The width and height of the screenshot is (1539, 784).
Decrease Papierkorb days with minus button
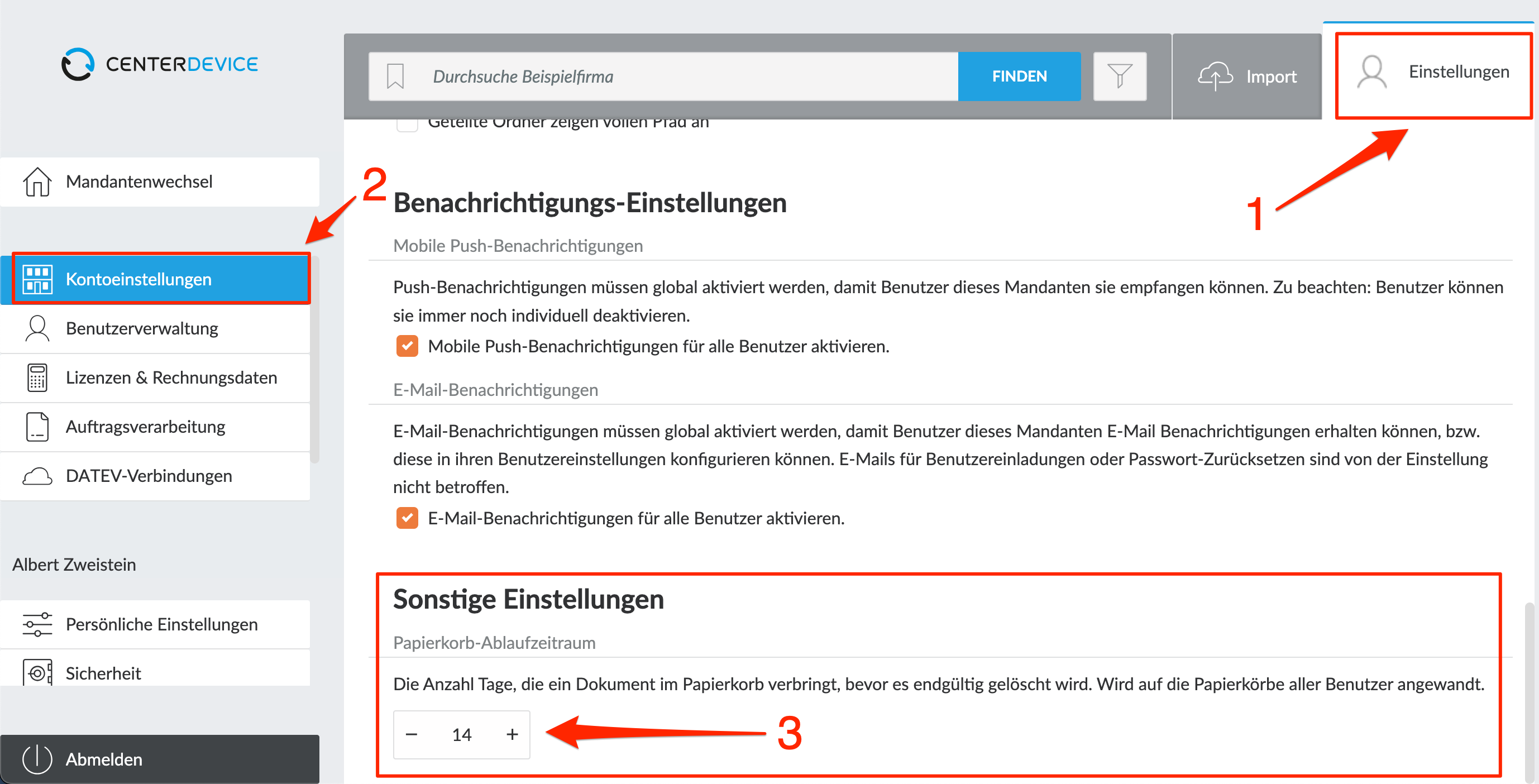click(x=411, y=734)
